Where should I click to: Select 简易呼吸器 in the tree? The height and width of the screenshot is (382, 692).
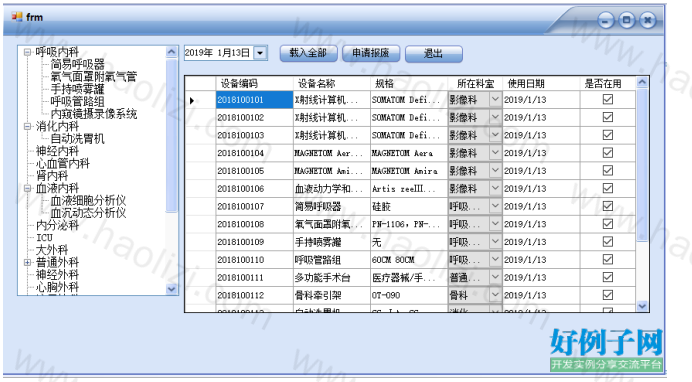[78, 64]
